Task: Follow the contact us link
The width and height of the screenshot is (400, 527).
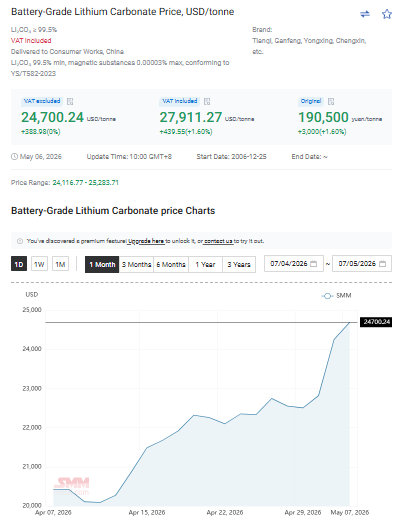Action: point(218,241)
